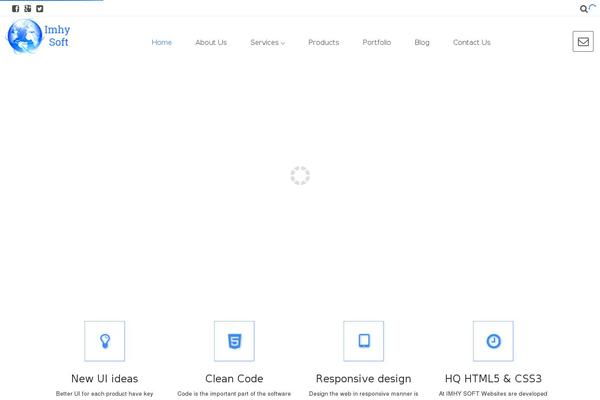
Task: Open the Products menu item
Action: click(324, 42)
